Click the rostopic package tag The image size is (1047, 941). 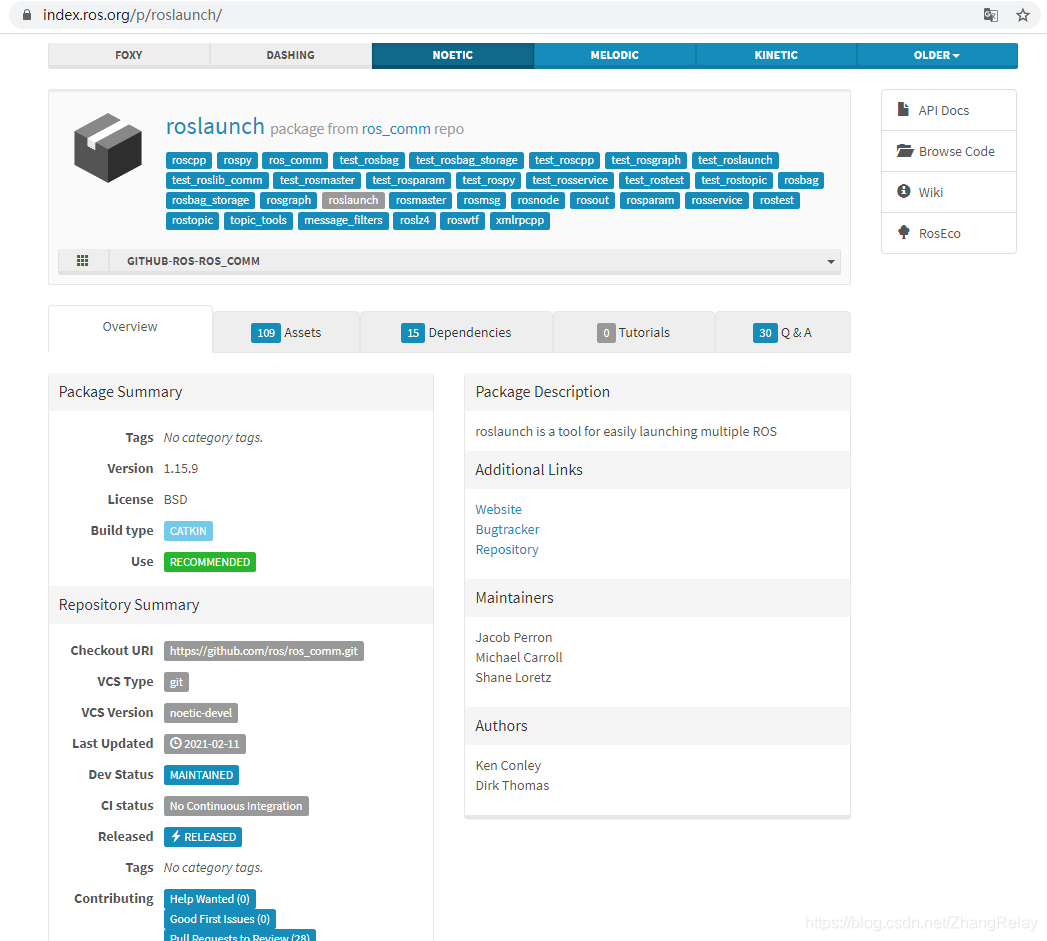(192, 220)
